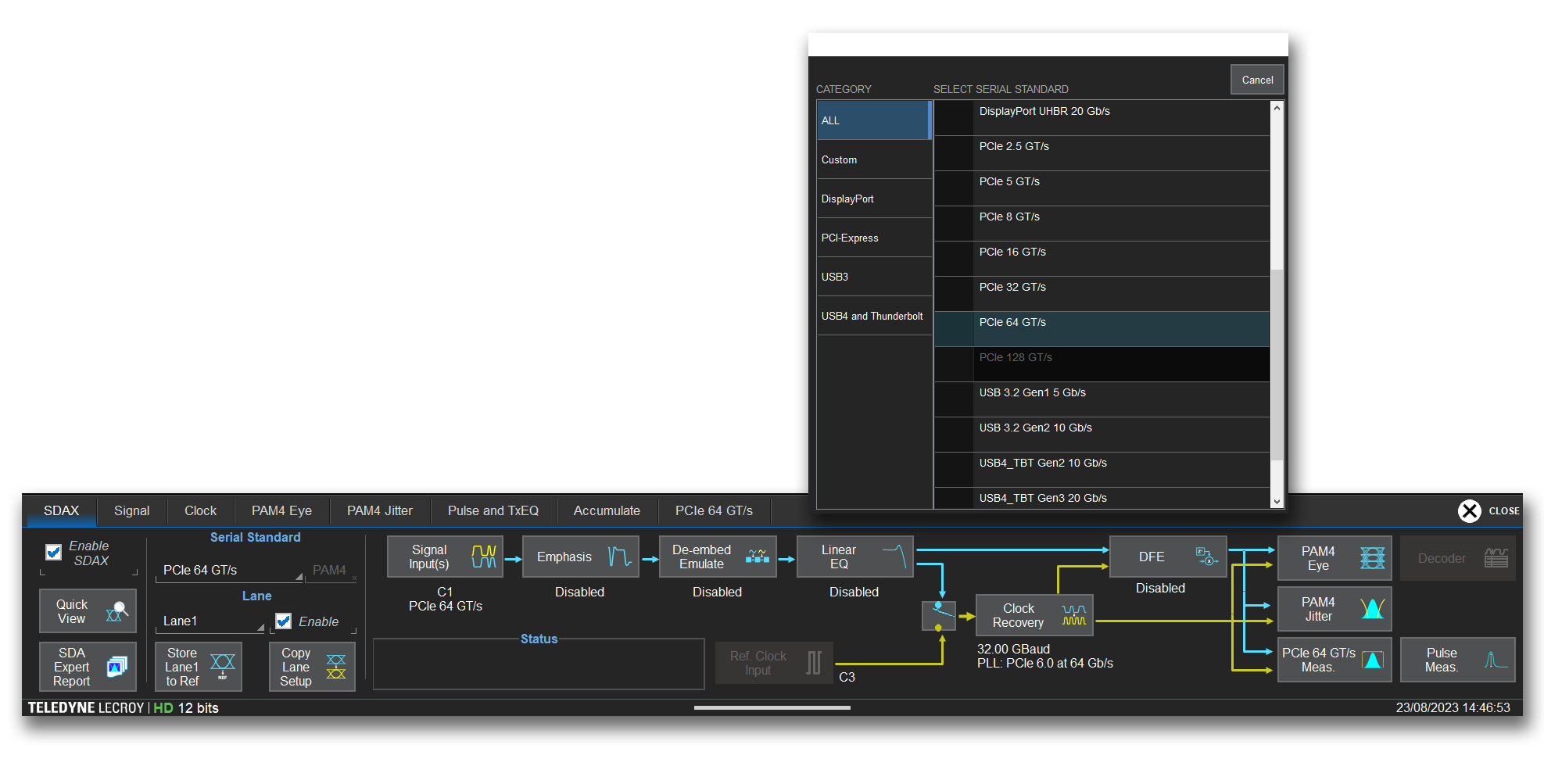Viewport: 1544px width, 784px height.
Task: Open the PAM4 Jitter bathtub icon
Action: (x=1372, y=609)
